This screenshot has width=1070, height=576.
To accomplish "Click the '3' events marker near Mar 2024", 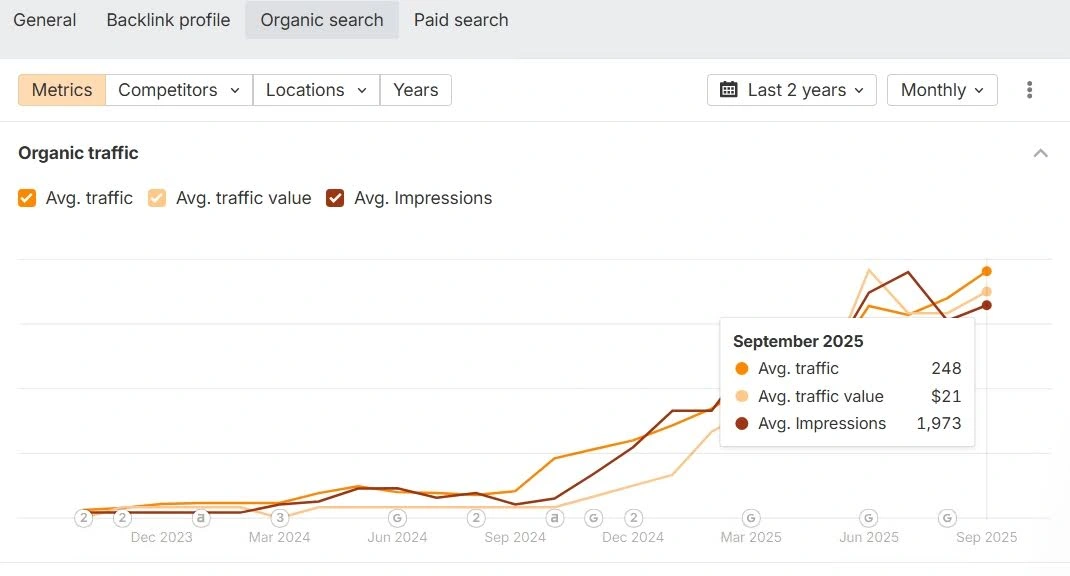I will click(280, 518).
